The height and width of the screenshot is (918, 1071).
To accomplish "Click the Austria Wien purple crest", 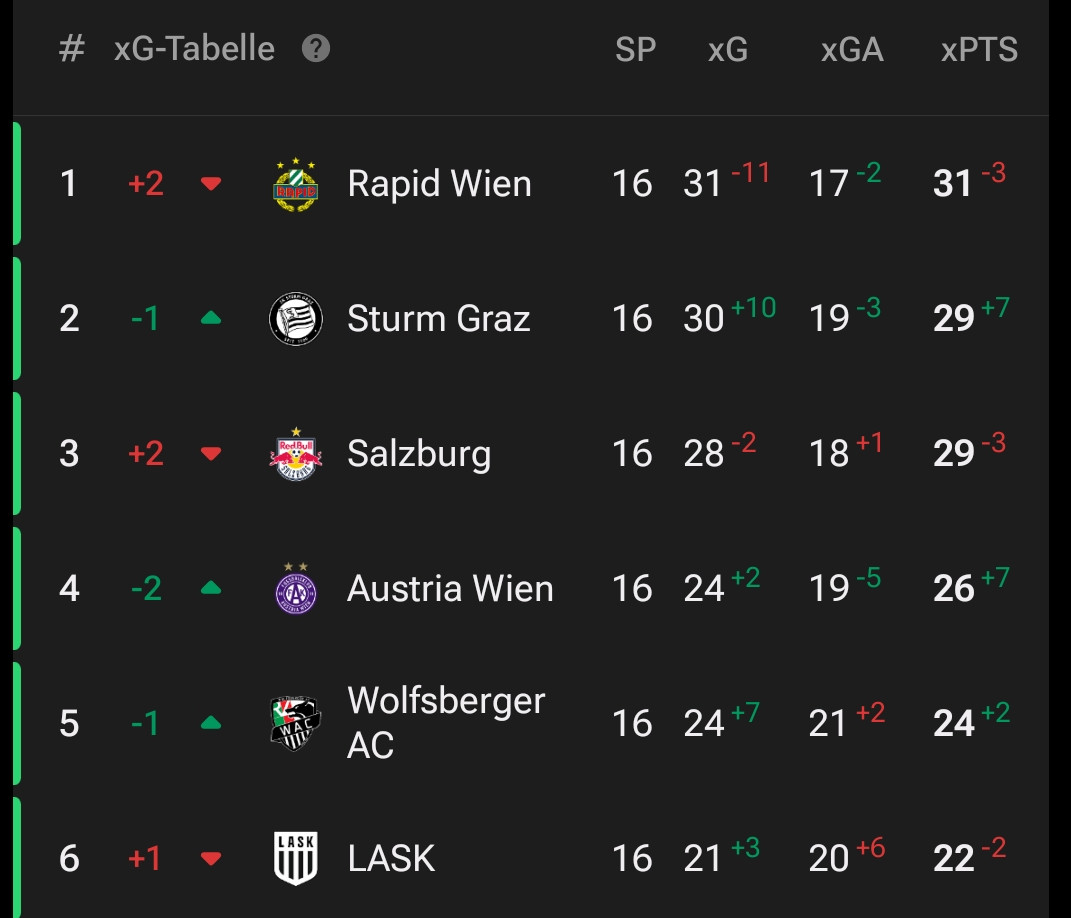I will (x=296, y=588).
